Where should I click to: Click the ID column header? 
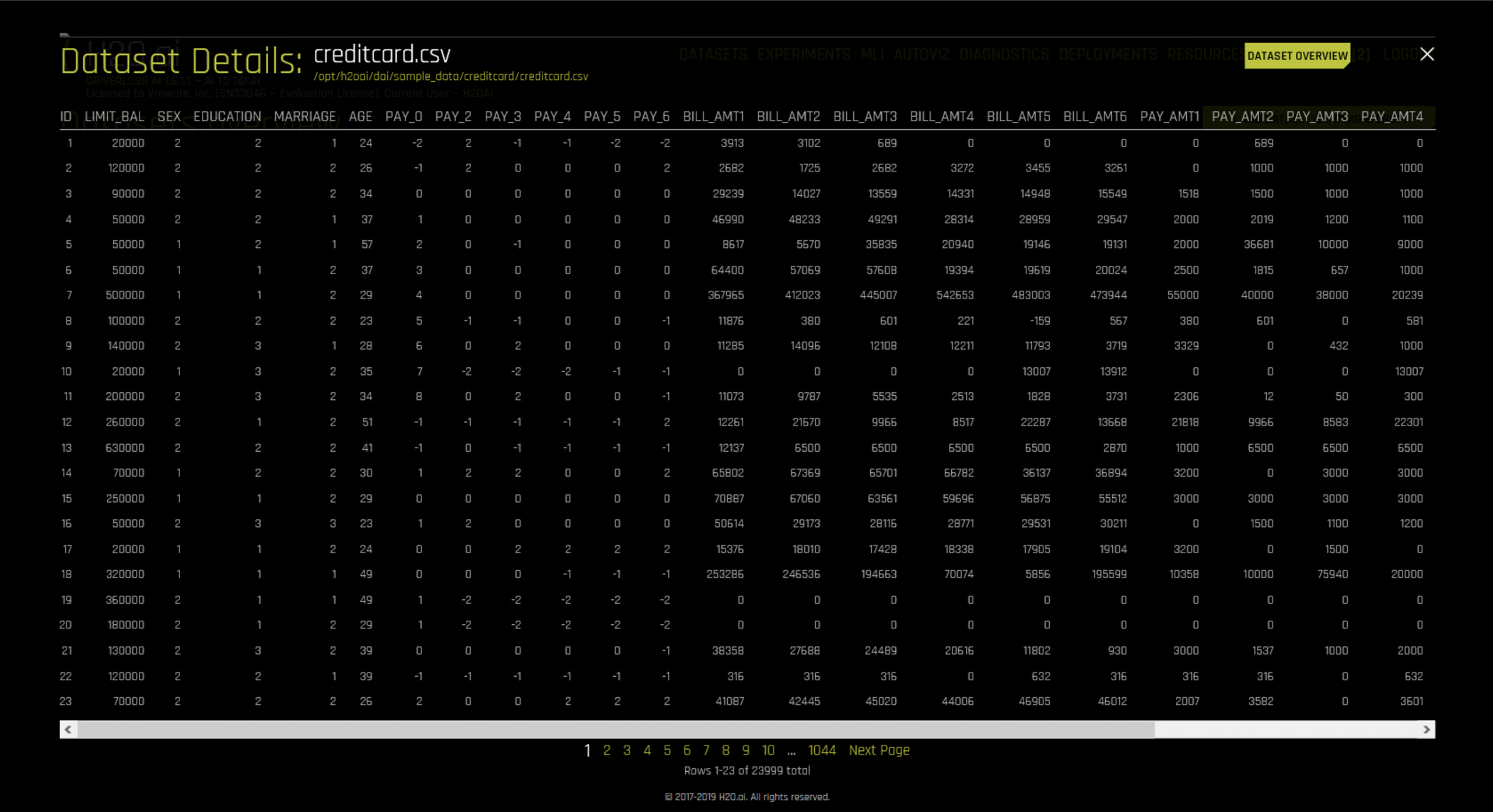pyautogui.click(x=66, y=117)
